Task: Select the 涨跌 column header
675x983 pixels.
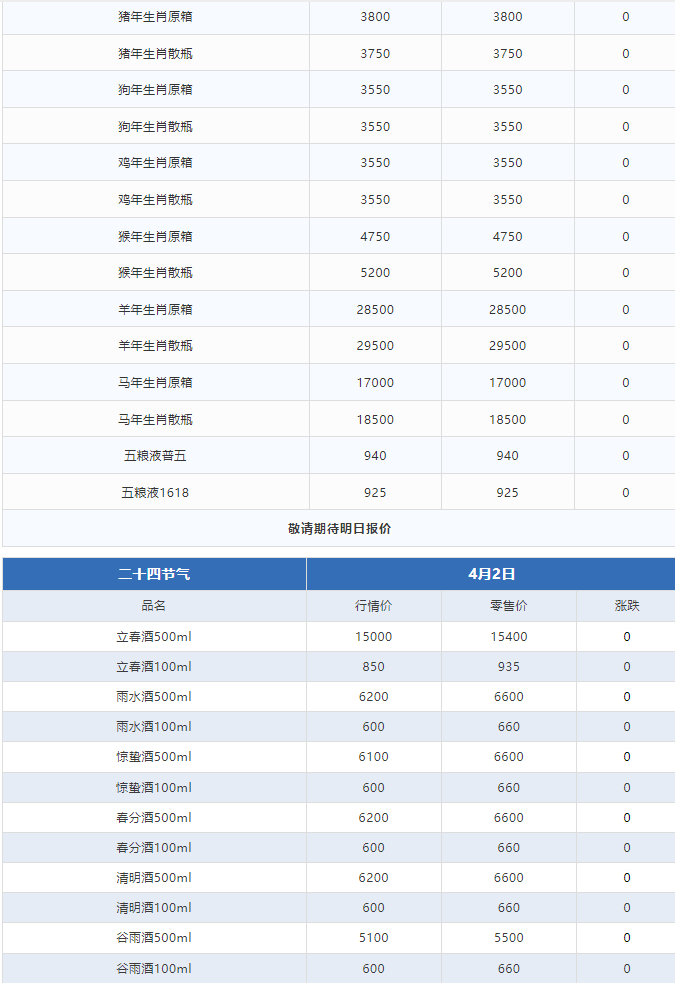Action: point(627,606)
